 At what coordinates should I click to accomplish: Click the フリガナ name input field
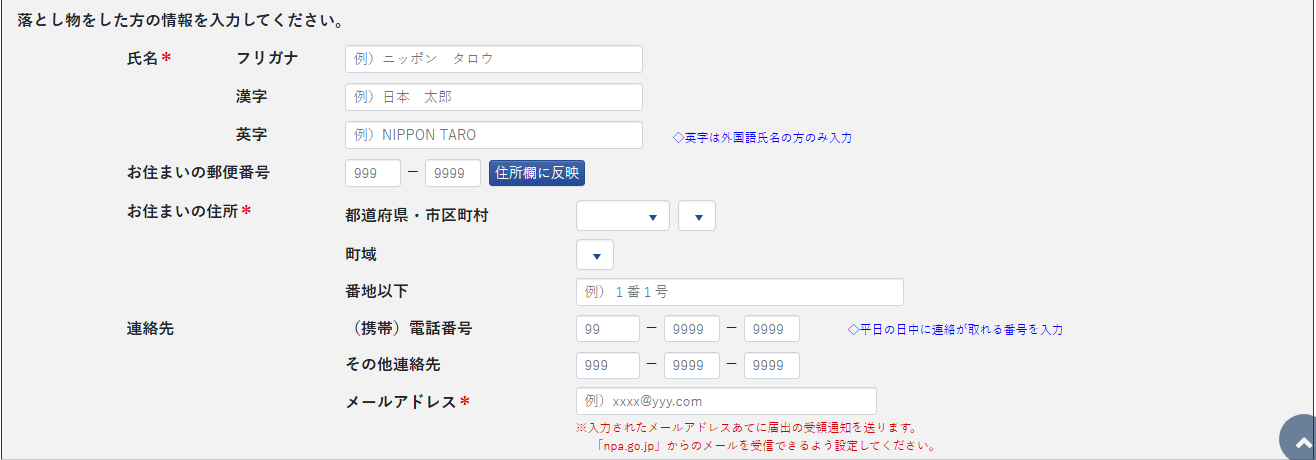click(x=493, y=59)
